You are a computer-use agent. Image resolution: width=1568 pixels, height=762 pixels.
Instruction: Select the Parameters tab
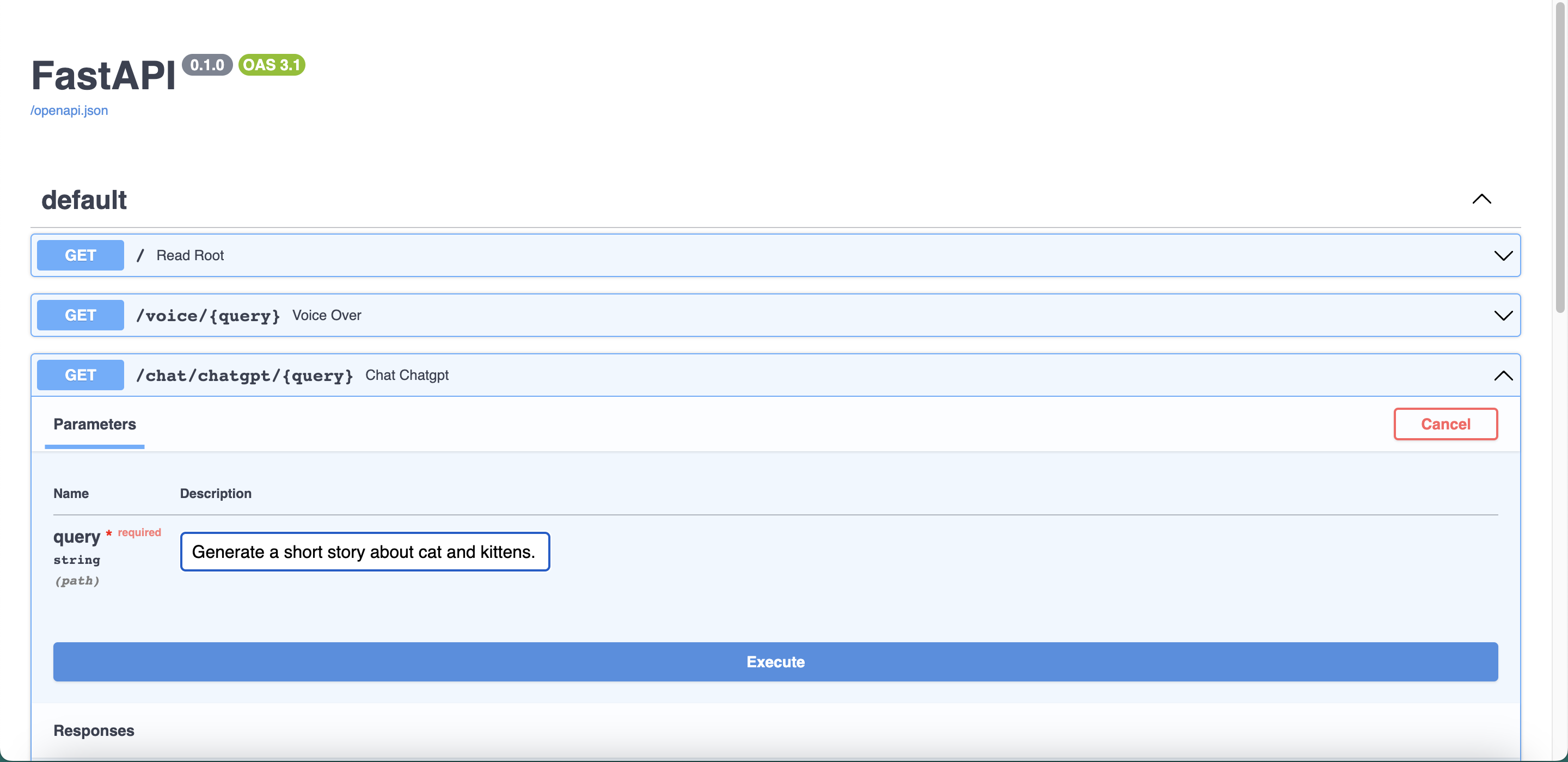pos(94,424)
